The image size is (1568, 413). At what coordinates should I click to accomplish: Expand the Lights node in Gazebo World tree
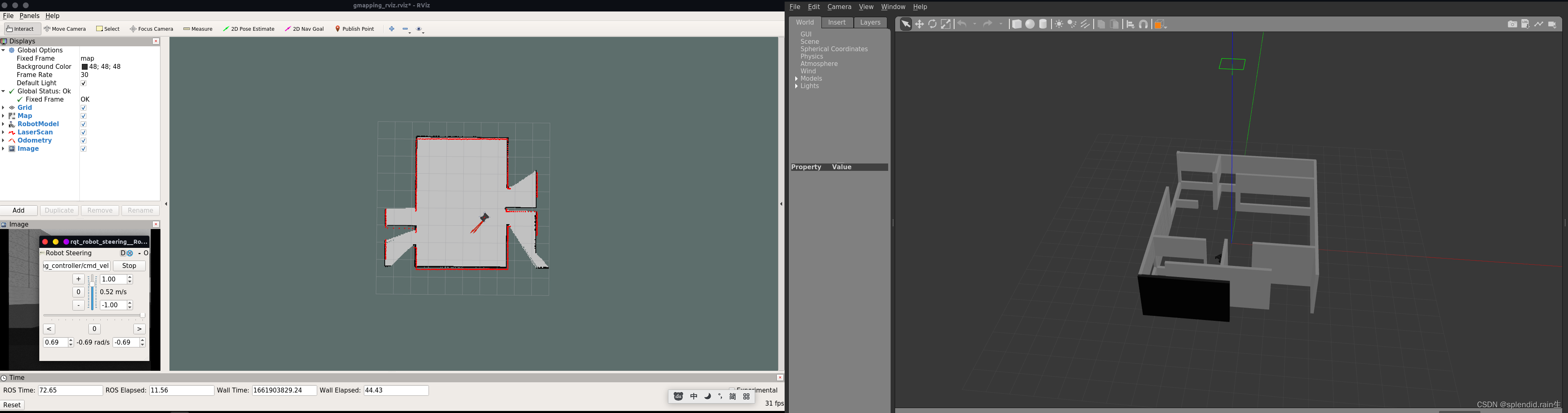(797, 86)
